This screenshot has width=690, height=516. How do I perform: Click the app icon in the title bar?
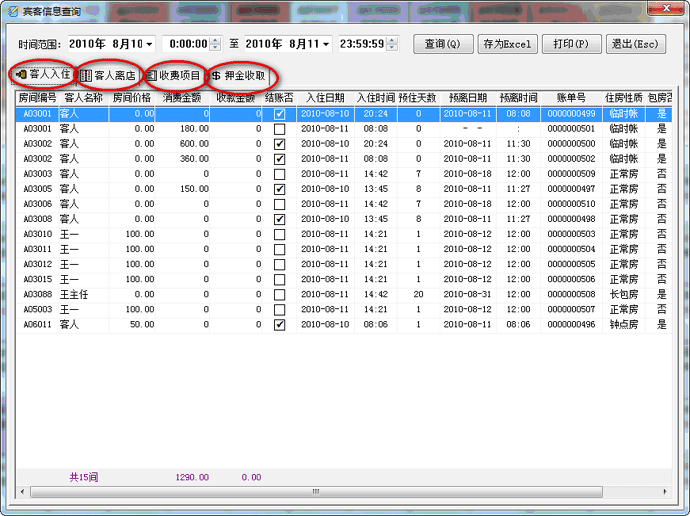[x=12, y=12]
